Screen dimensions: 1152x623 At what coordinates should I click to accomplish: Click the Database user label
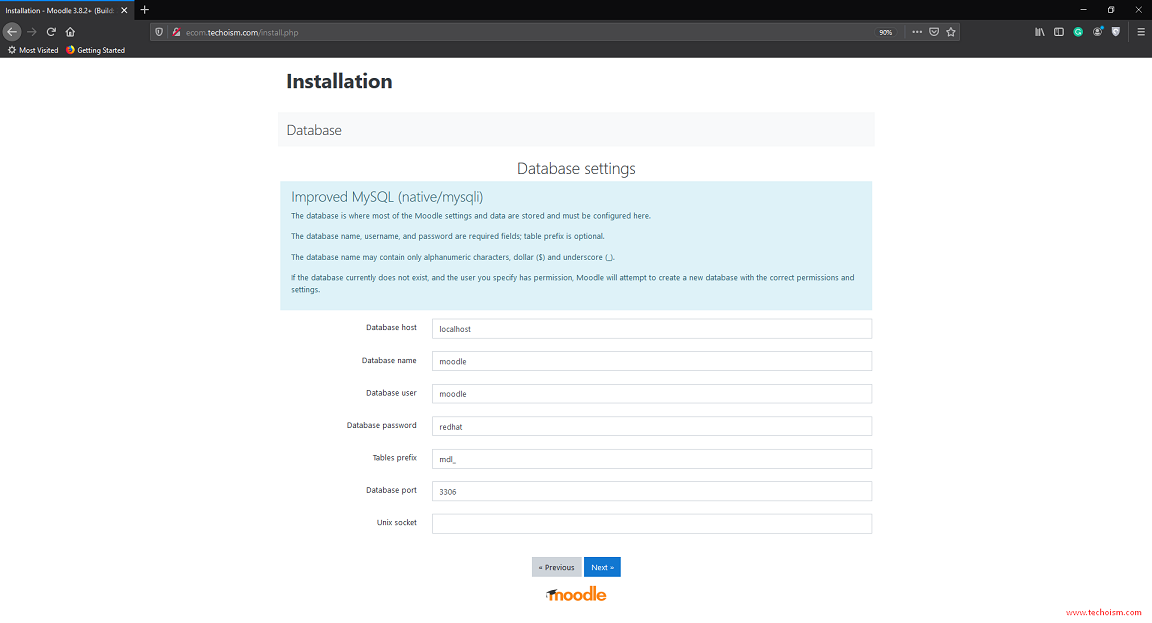point(391,393)
